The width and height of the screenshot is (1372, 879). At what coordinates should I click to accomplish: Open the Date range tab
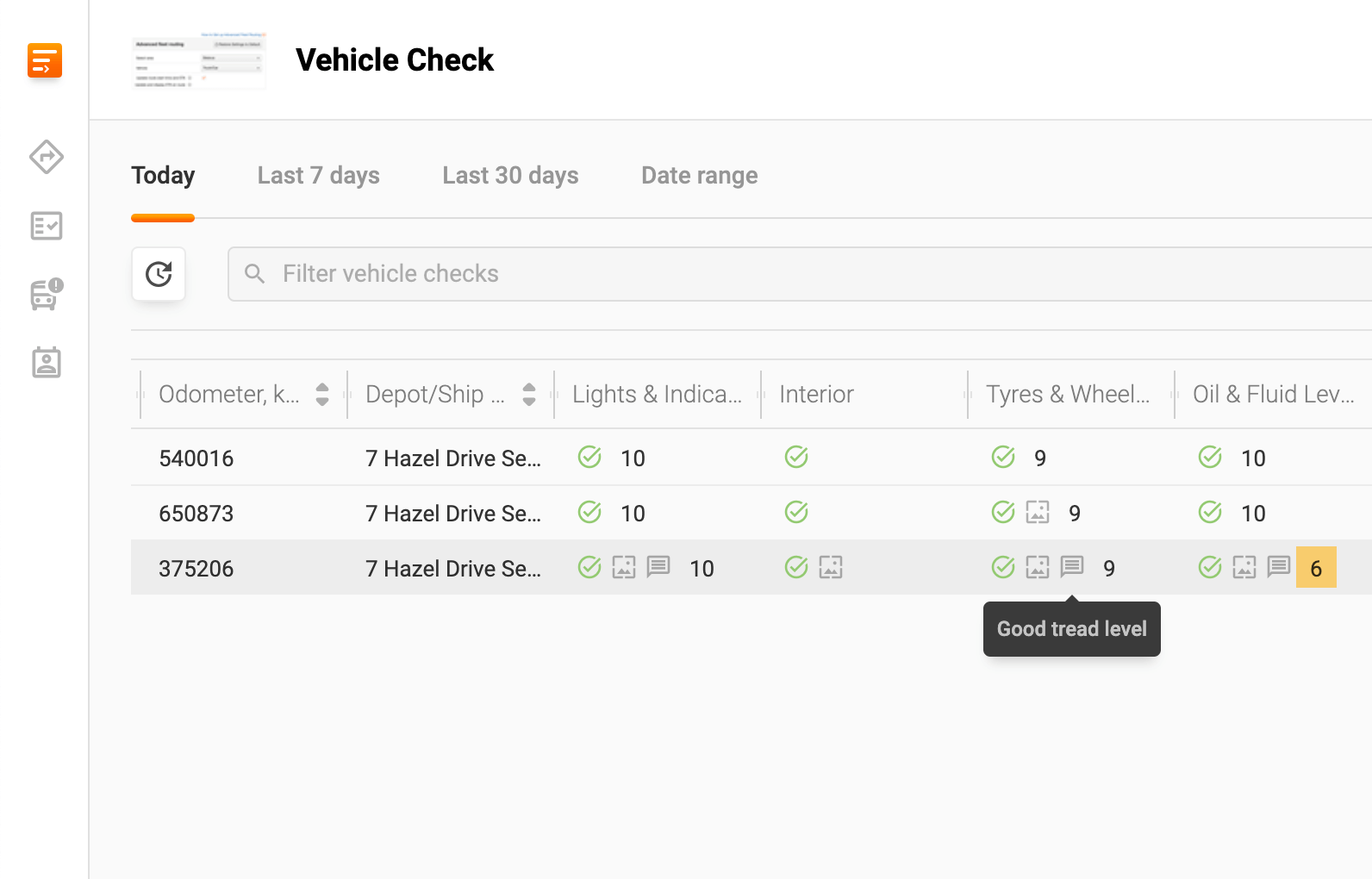pos(700,176)
